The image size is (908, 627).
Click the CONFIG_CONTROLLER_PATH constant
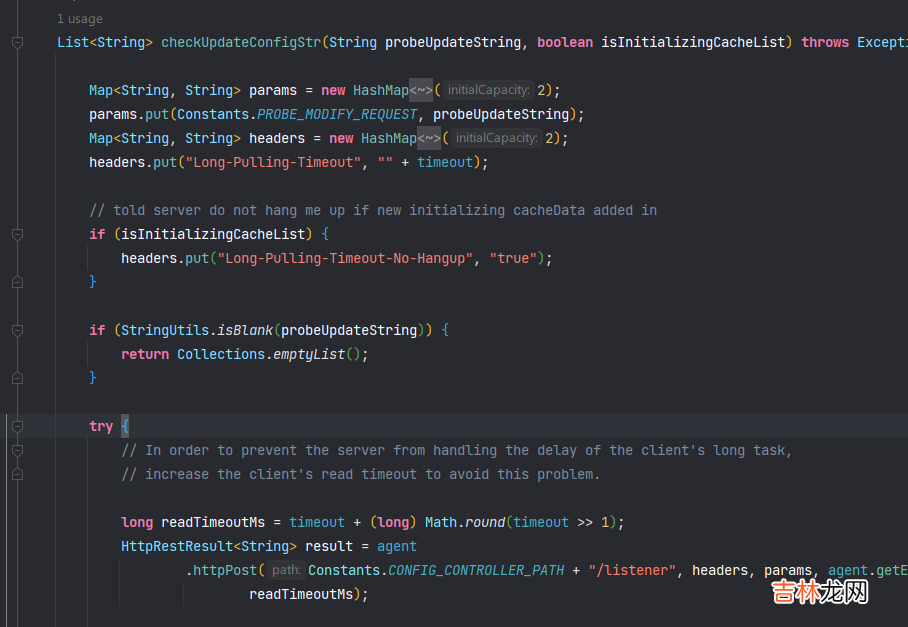(x=476, y=570)
